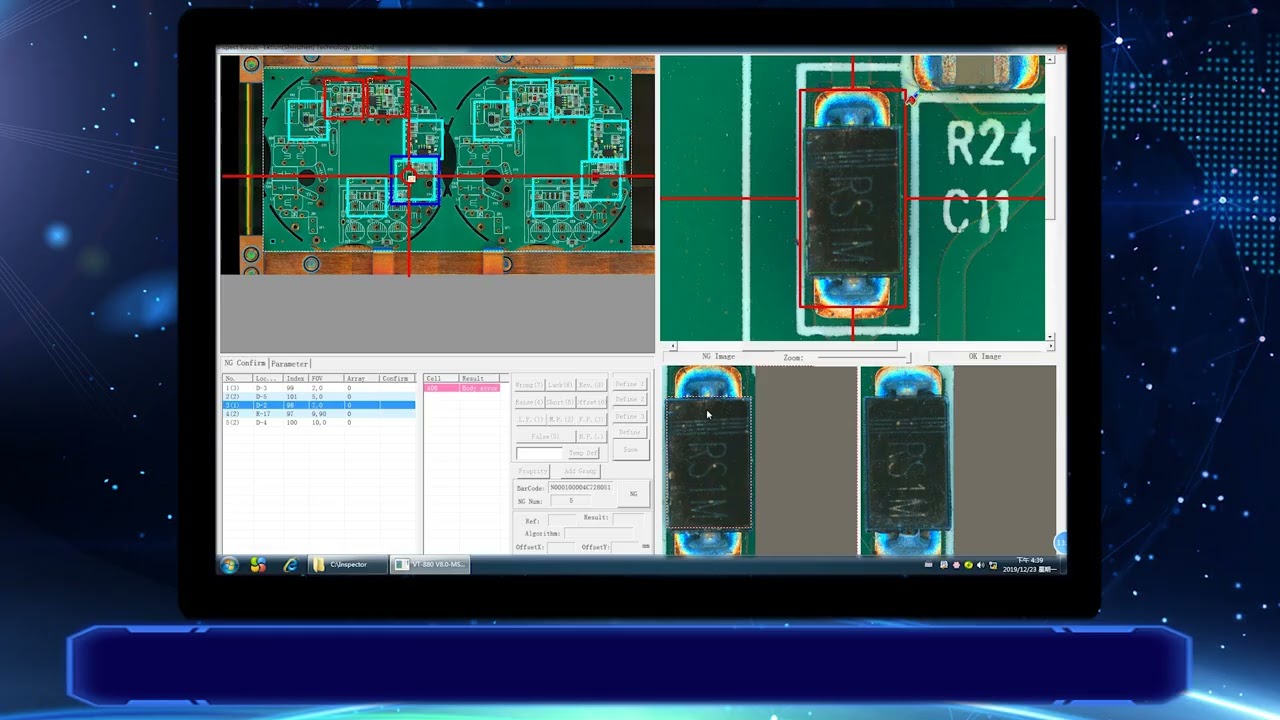Switch to the NG Confirm tab

click(245, 363)
